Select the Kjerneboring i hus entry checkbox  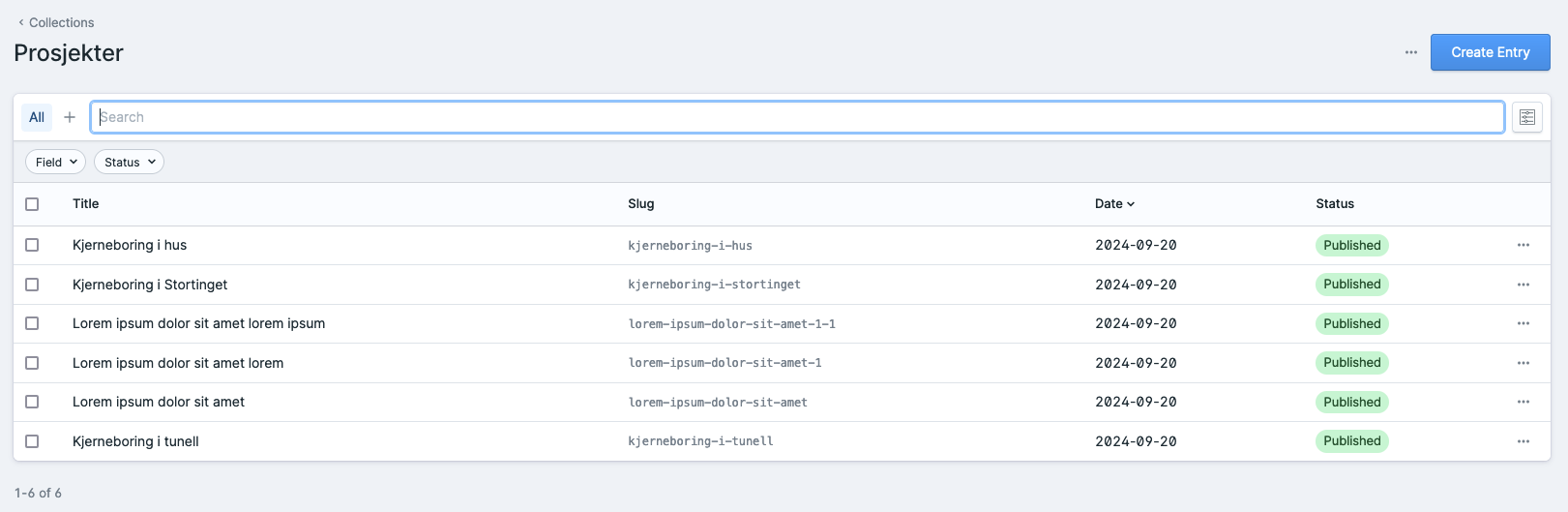32,245
